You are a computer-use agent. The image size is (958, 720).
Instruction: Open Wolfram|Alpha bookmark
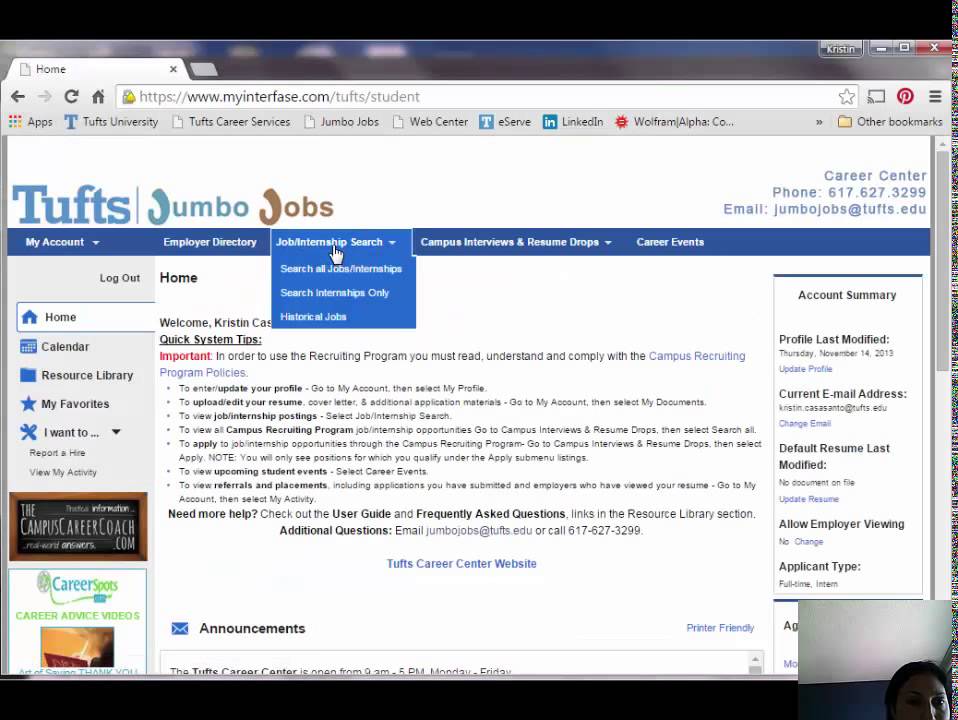(x=675, y=122)
